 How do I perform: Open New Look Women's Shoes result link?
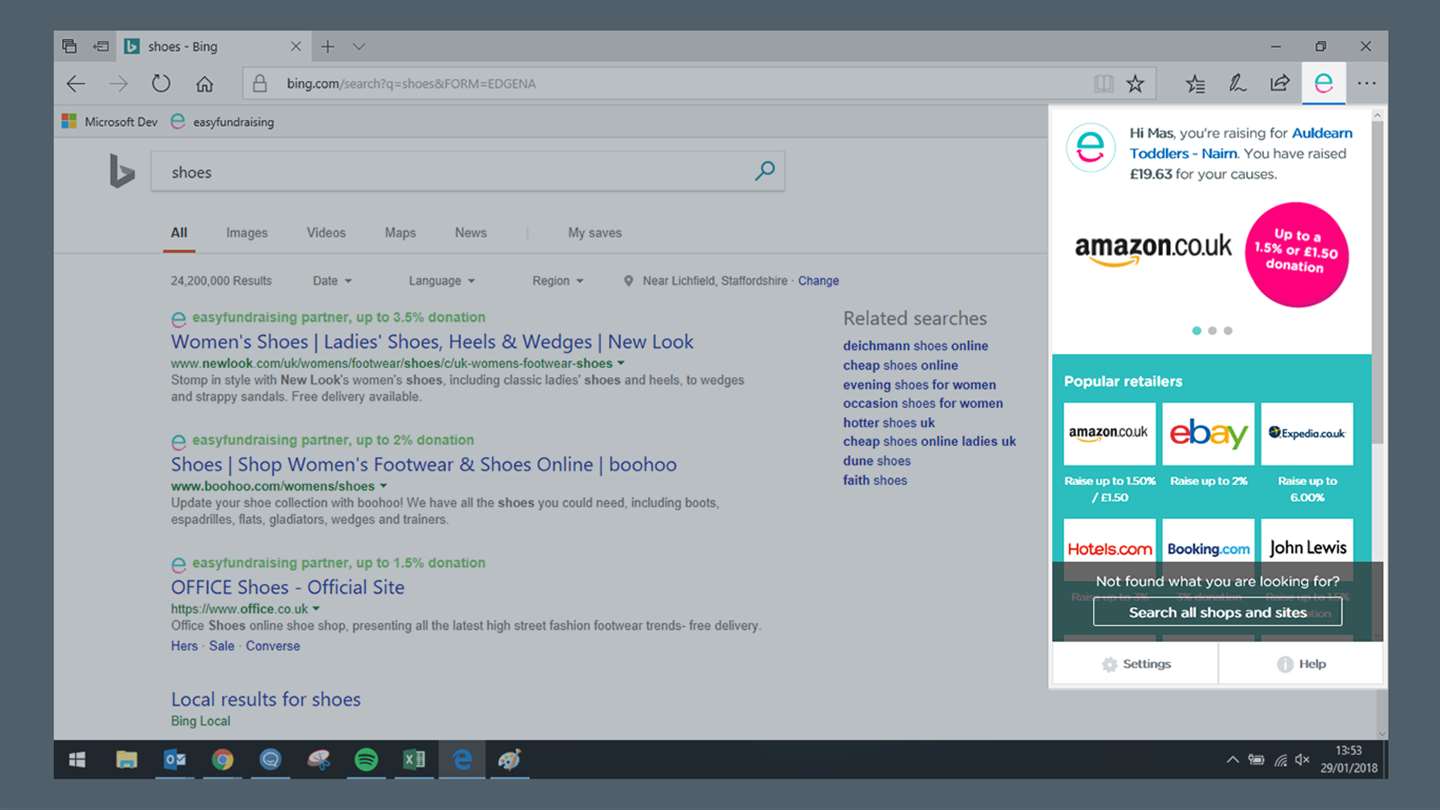point(432,342)
